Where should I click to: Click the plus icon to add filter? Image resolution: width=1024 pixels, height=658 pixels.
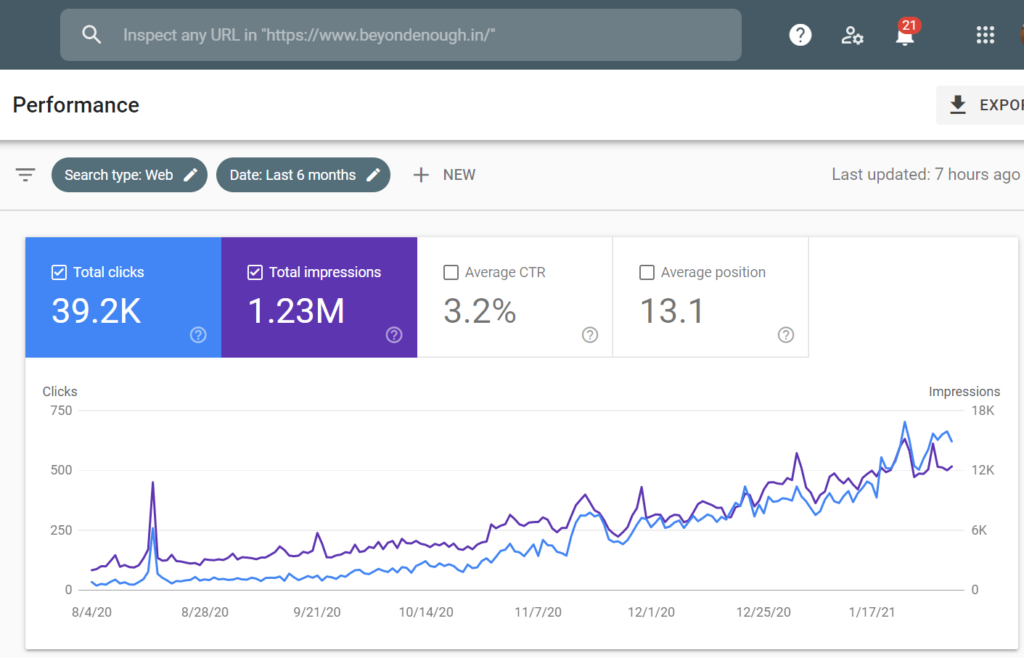(421, 175)
